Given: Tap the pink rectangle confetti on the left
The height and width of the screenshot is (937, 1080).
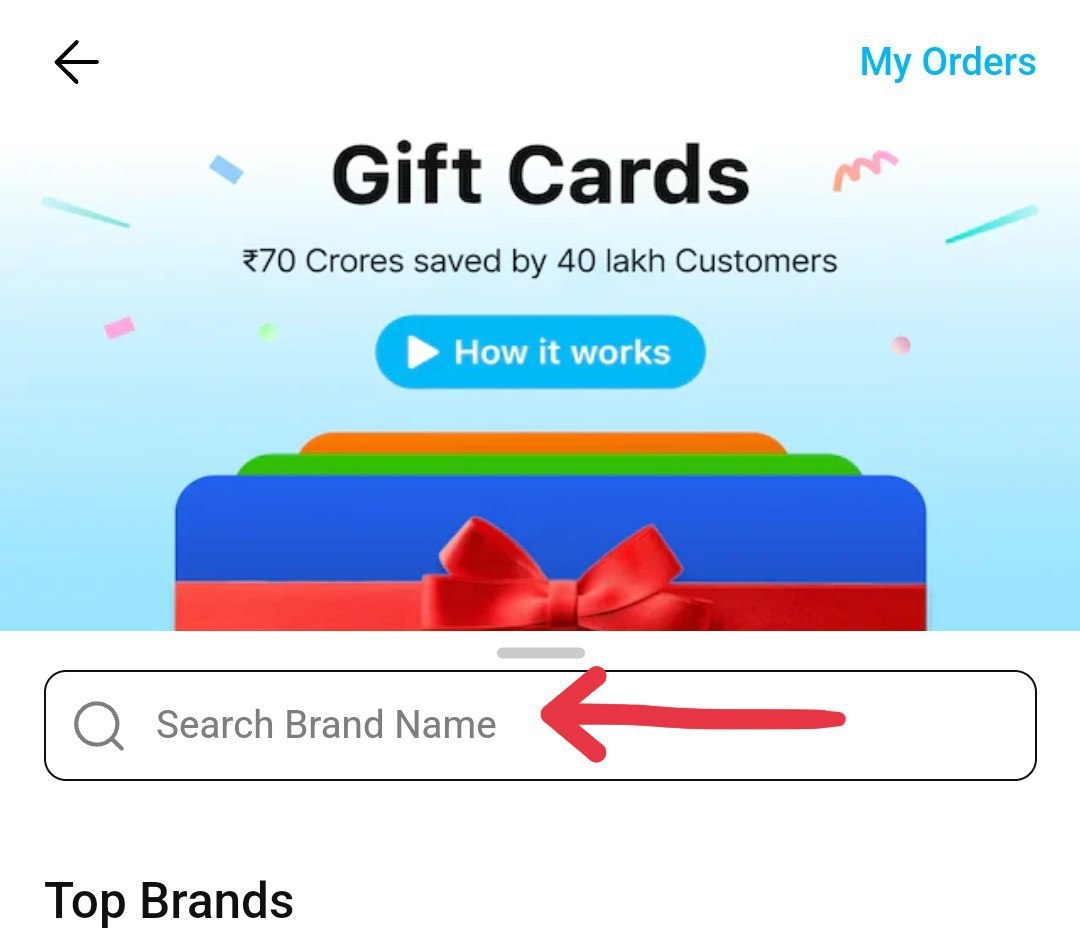Looking at the screenshot, I should point(119,327).
